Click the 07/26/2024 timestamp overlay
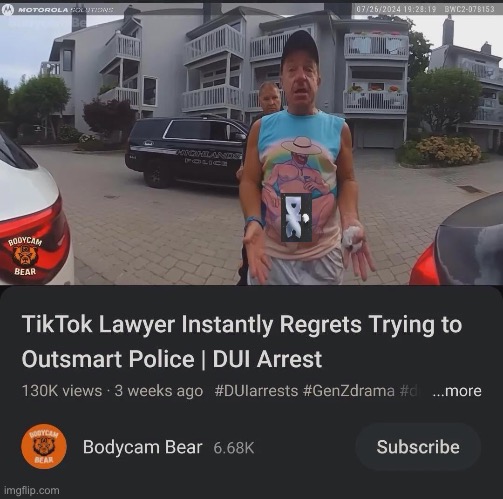503x499 pixels. 396,9
